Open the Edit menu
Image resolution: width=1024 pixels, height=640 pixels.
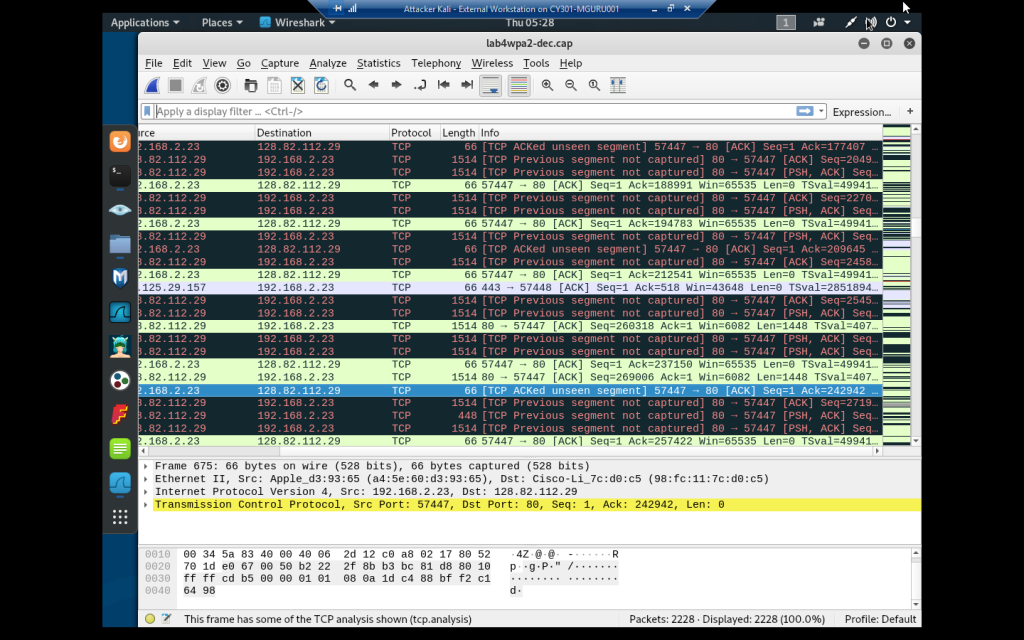pos(182,63)
